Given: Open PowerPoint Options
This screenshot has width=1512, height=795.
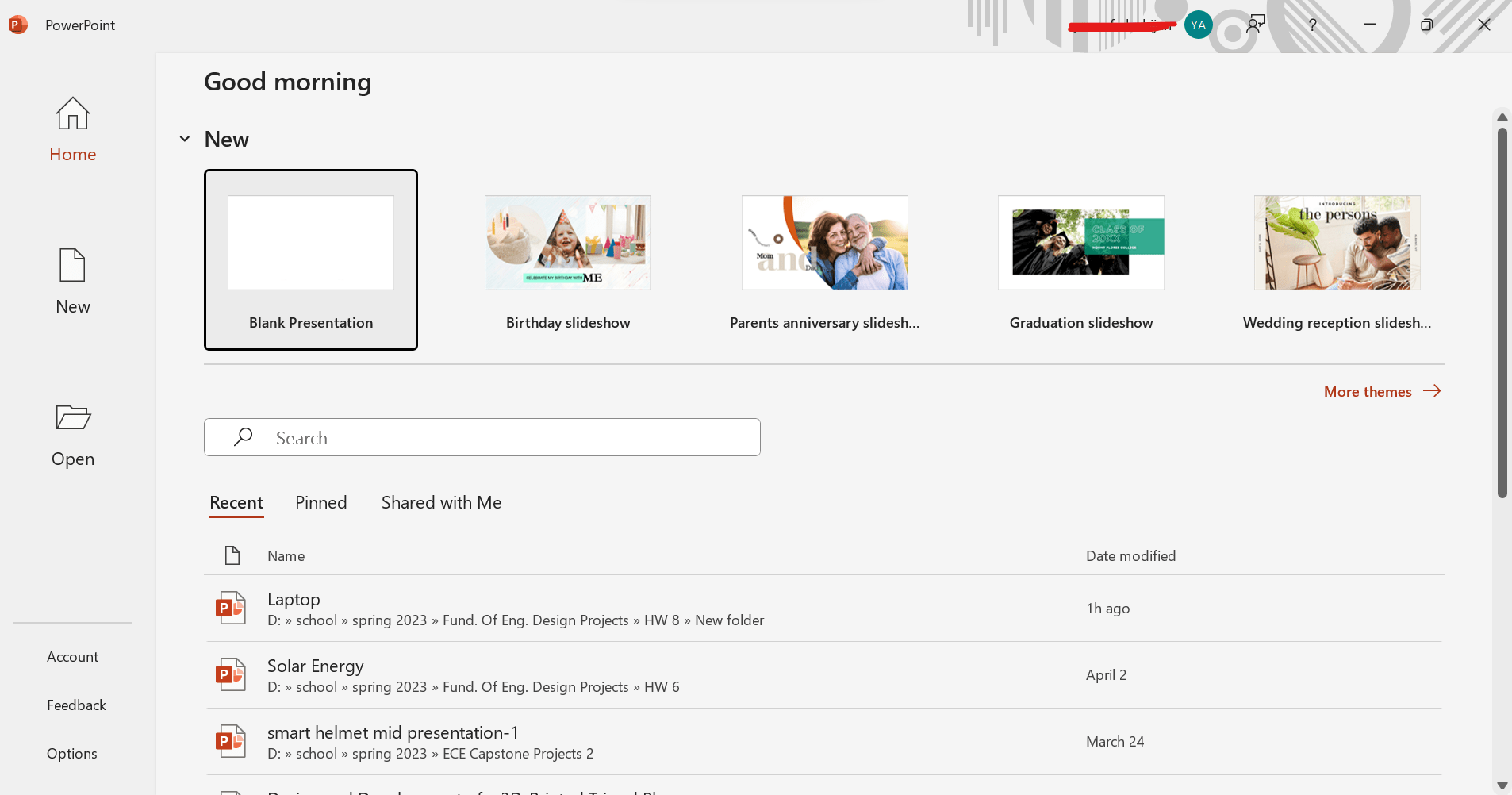Looking at the screenshot, I should pyautogui.click(x=72, y=754).
